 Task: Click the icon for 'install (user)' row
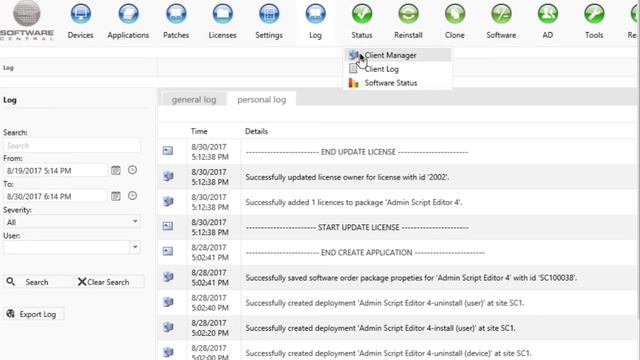point(168,327)
